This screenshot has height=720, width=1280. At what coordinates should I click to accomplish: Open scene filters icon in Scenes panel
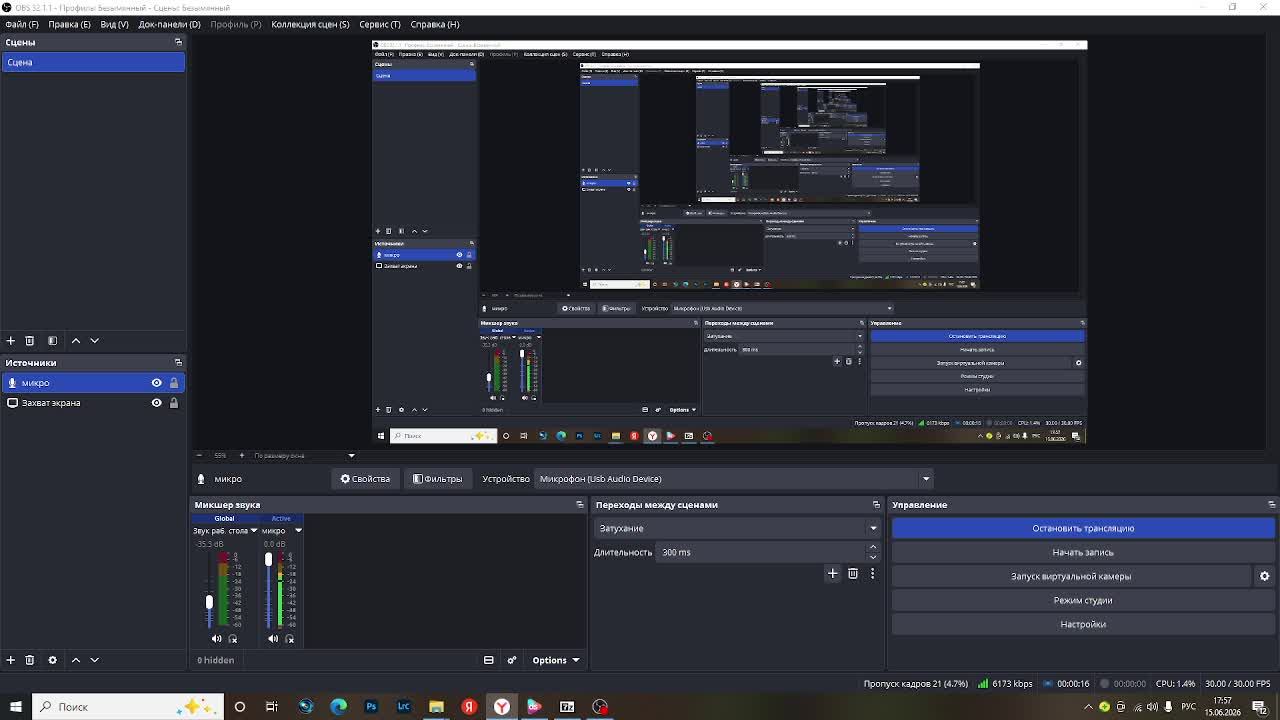53,340
